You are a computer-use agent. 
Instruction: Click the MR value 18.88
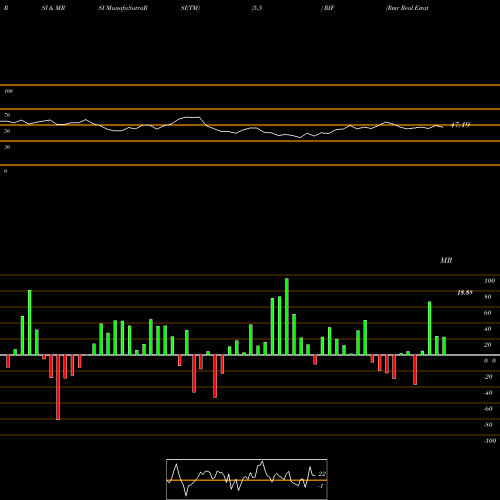click(465, 293)
